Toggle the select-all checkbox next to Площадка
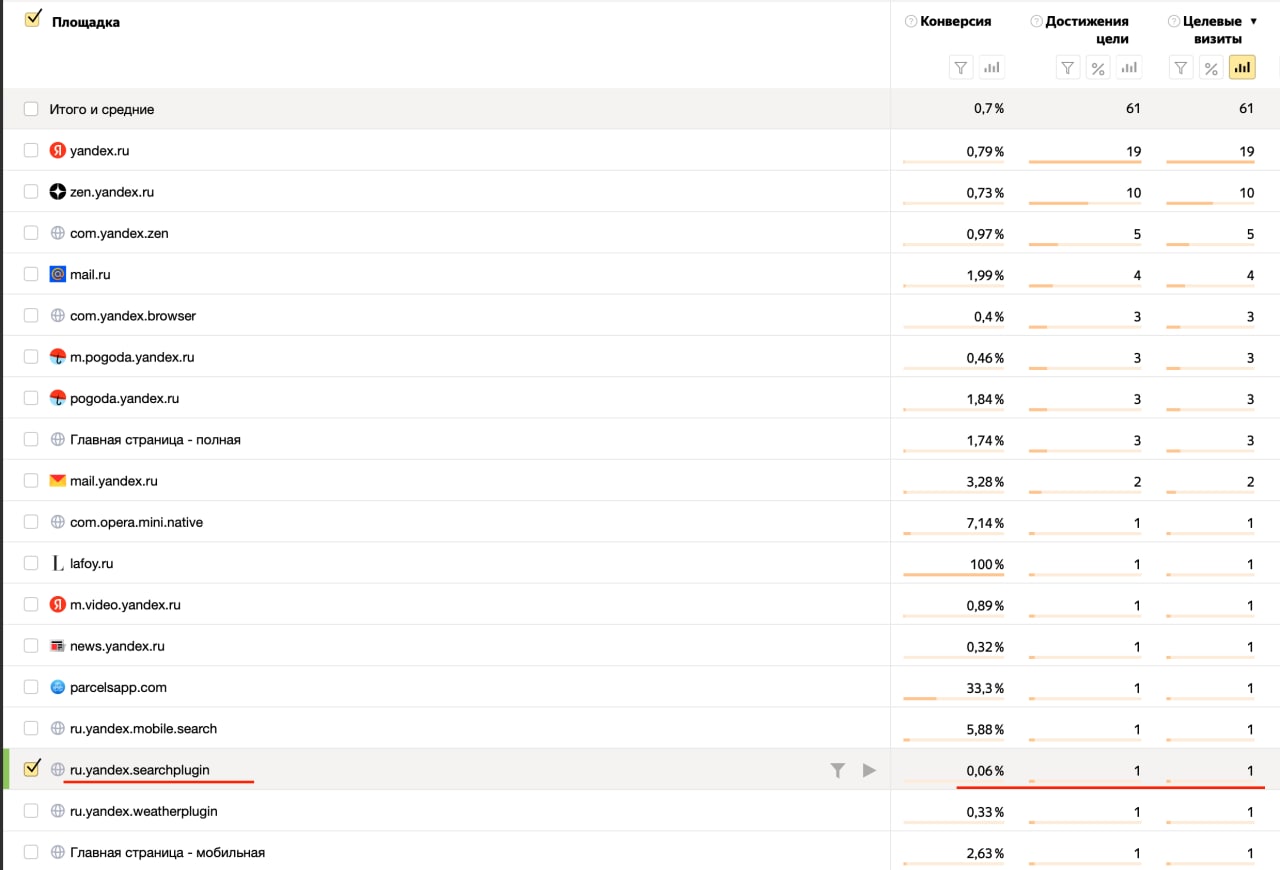This screenshot has width=1280, height=870. coord(32,18)
